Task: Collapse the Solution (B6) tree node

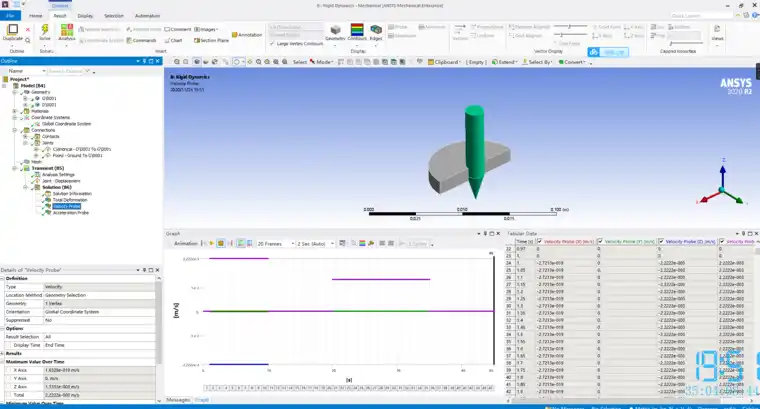Action: (x=25, y=187)
